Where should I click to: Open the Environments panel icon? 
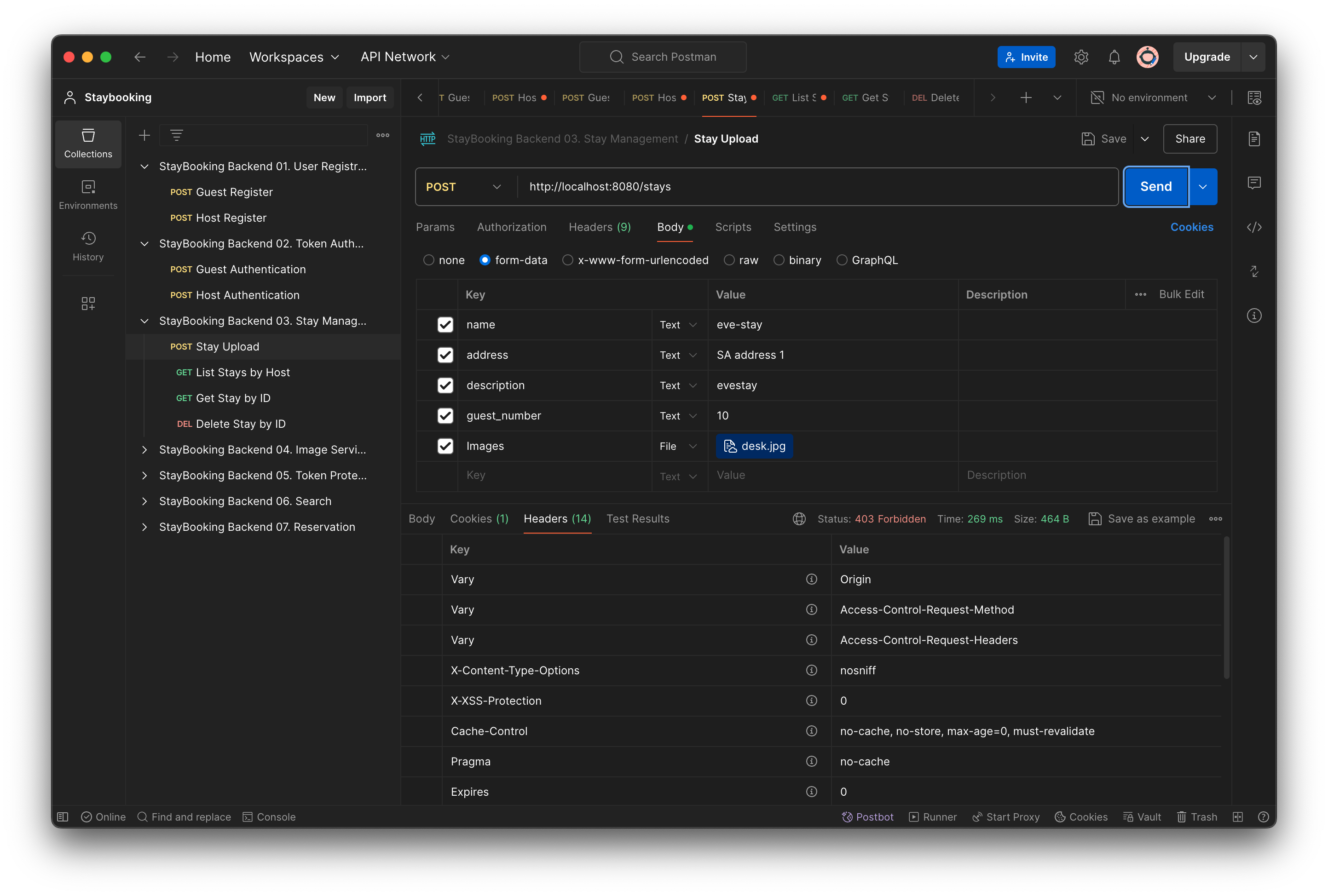tap(88, 194)
